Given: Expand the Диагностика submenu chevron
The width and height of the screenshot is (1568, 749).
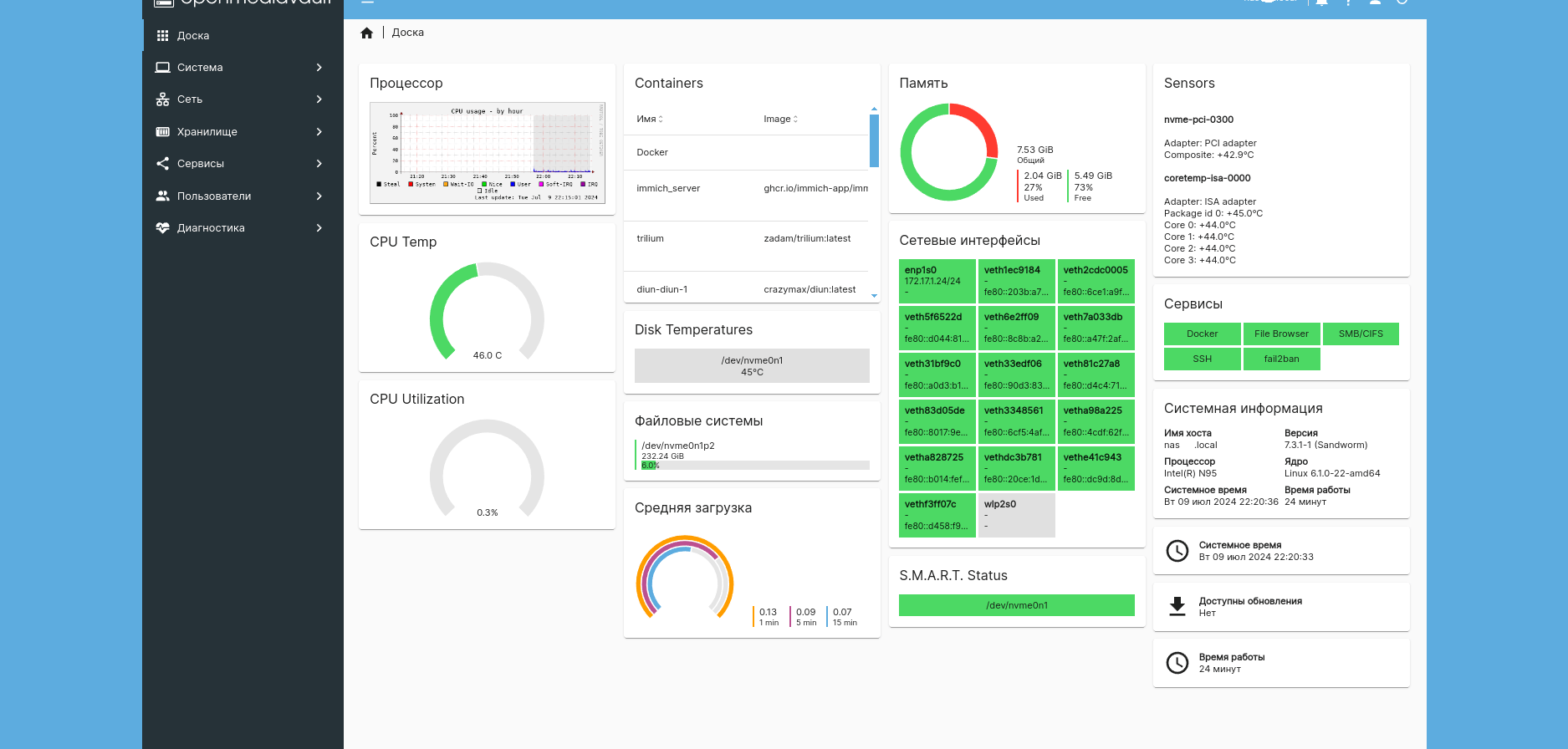Looking at the screenshot, I should [x=319, y=228].
